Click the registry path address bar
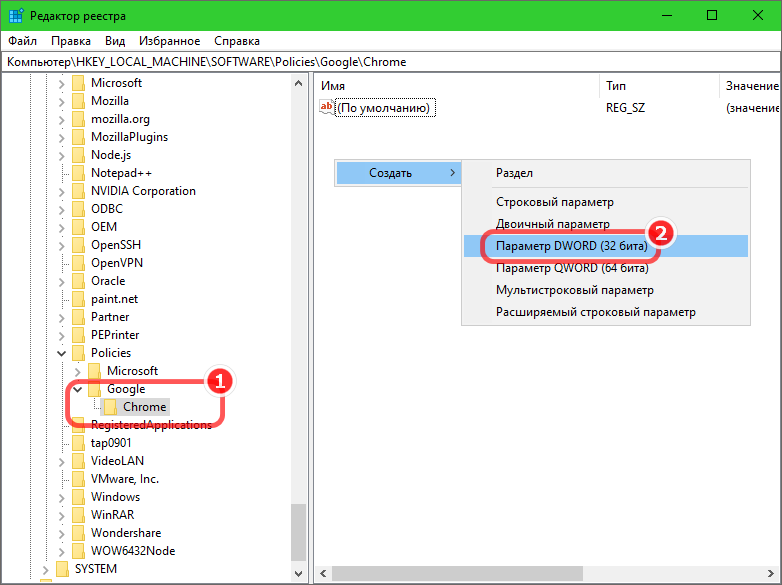782x585 pixels. click(390, 62)
